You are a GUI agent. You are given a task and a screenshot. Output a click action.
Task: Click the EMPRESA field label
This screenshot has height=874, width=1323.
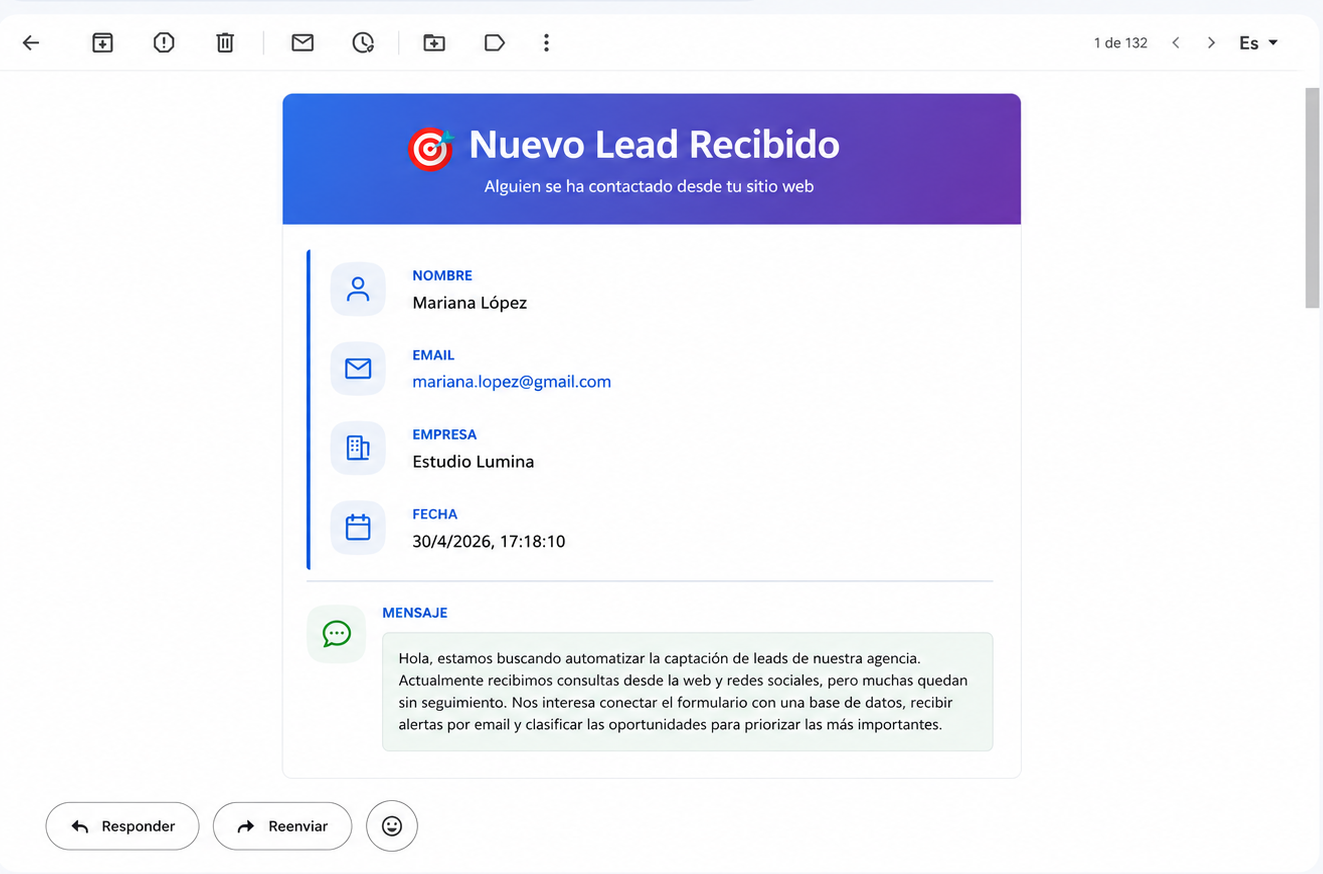444,435
